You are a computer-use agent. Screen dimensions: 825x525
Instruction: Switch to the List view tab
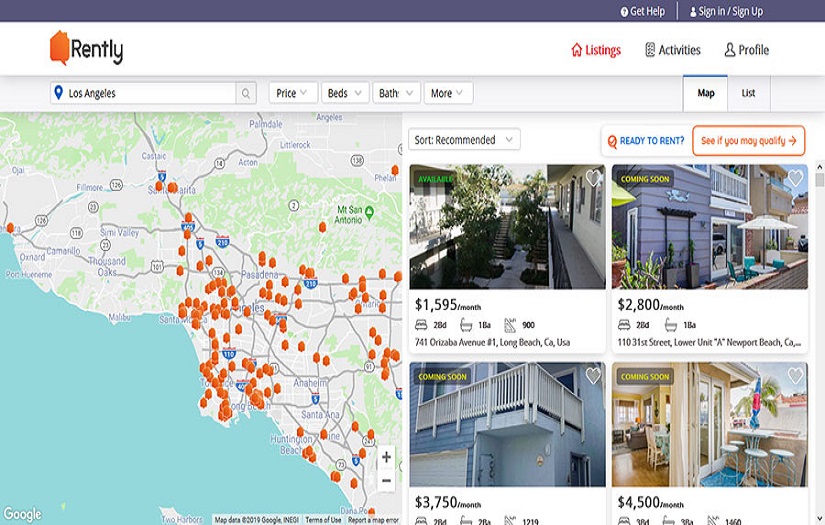click(x=748, y=93)
